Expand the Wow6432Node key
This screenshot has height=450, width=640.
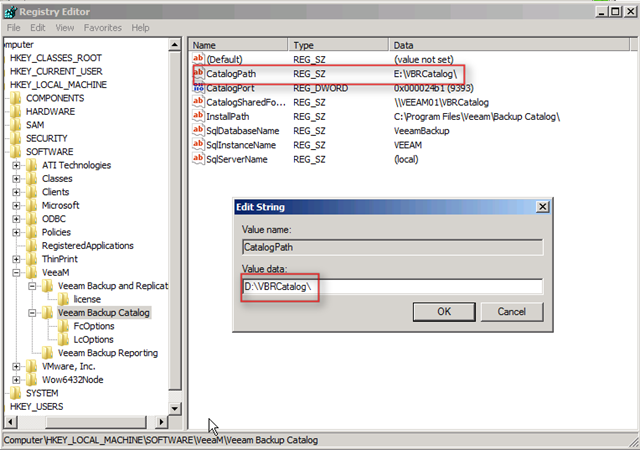(17, 380)
